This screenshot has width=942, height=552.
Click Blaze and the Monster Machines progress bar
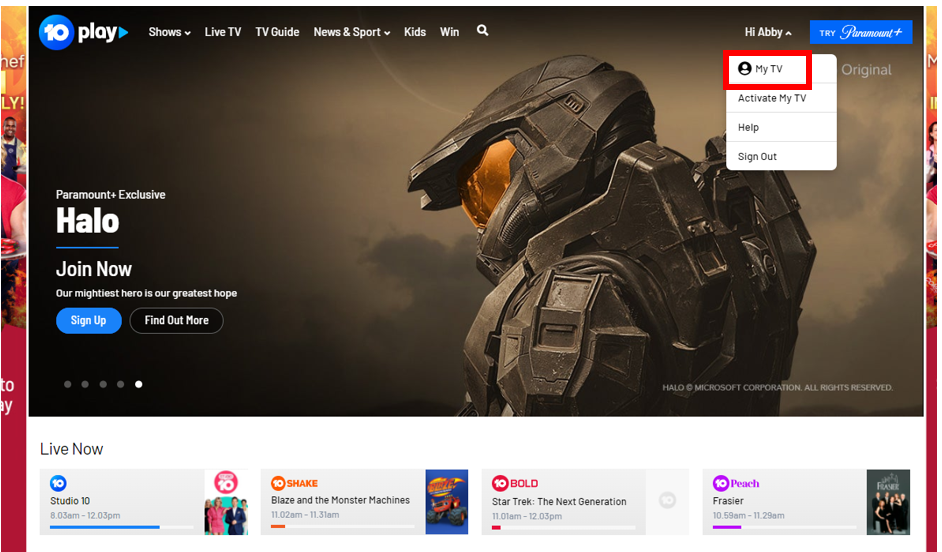[x=342, y=527]
